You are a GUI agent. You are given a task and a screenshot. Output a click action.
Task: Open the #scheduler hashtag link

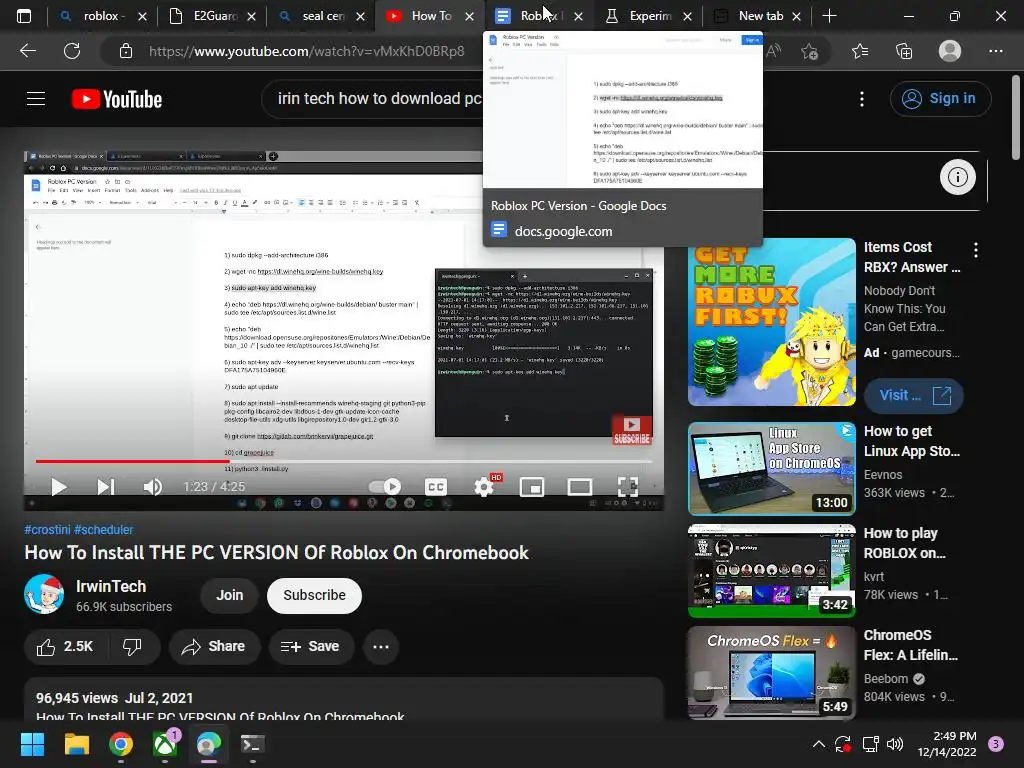point(103,530)
